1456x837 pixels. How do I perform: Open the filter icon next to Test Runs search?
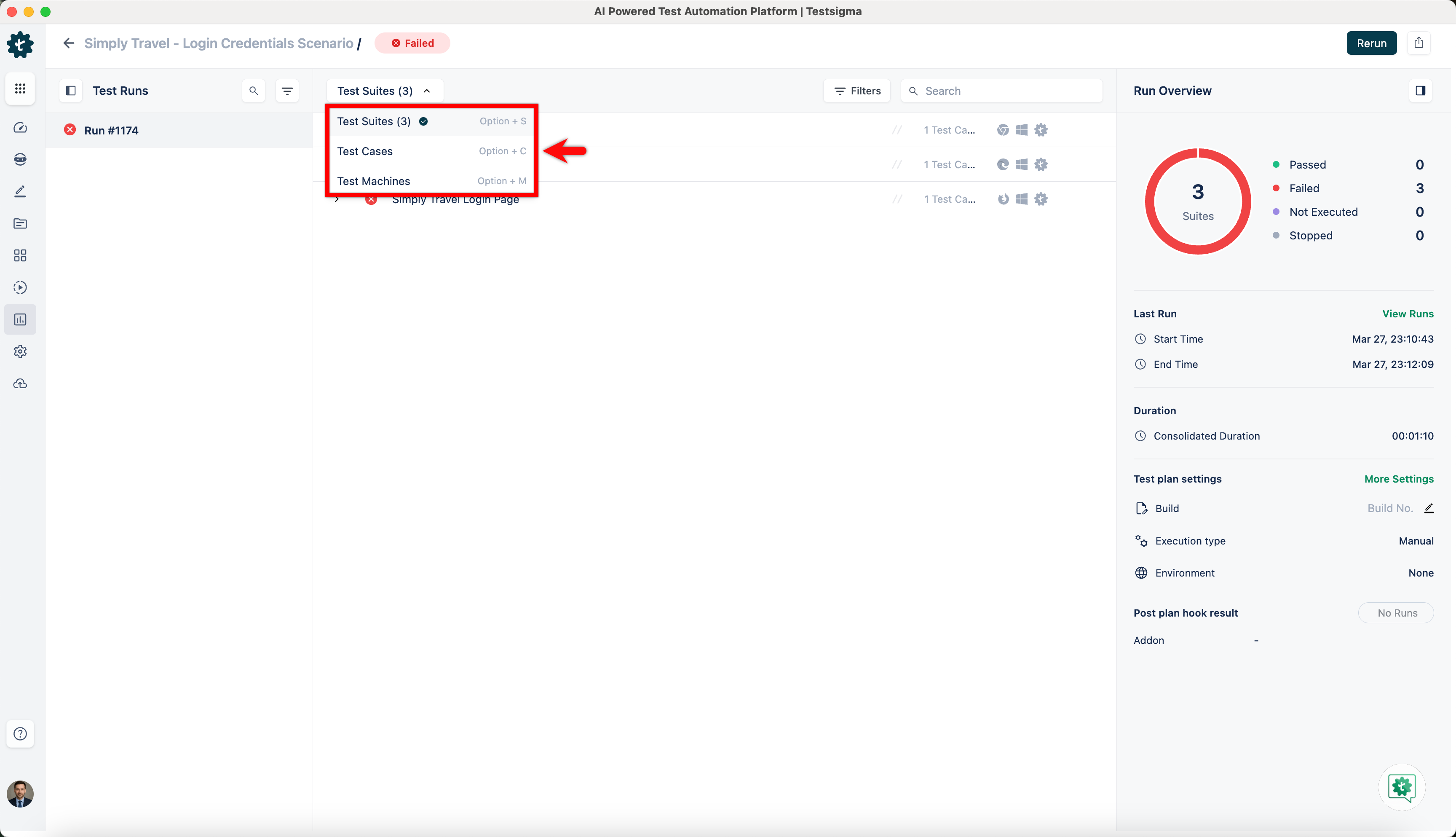(x=287, y=90)
